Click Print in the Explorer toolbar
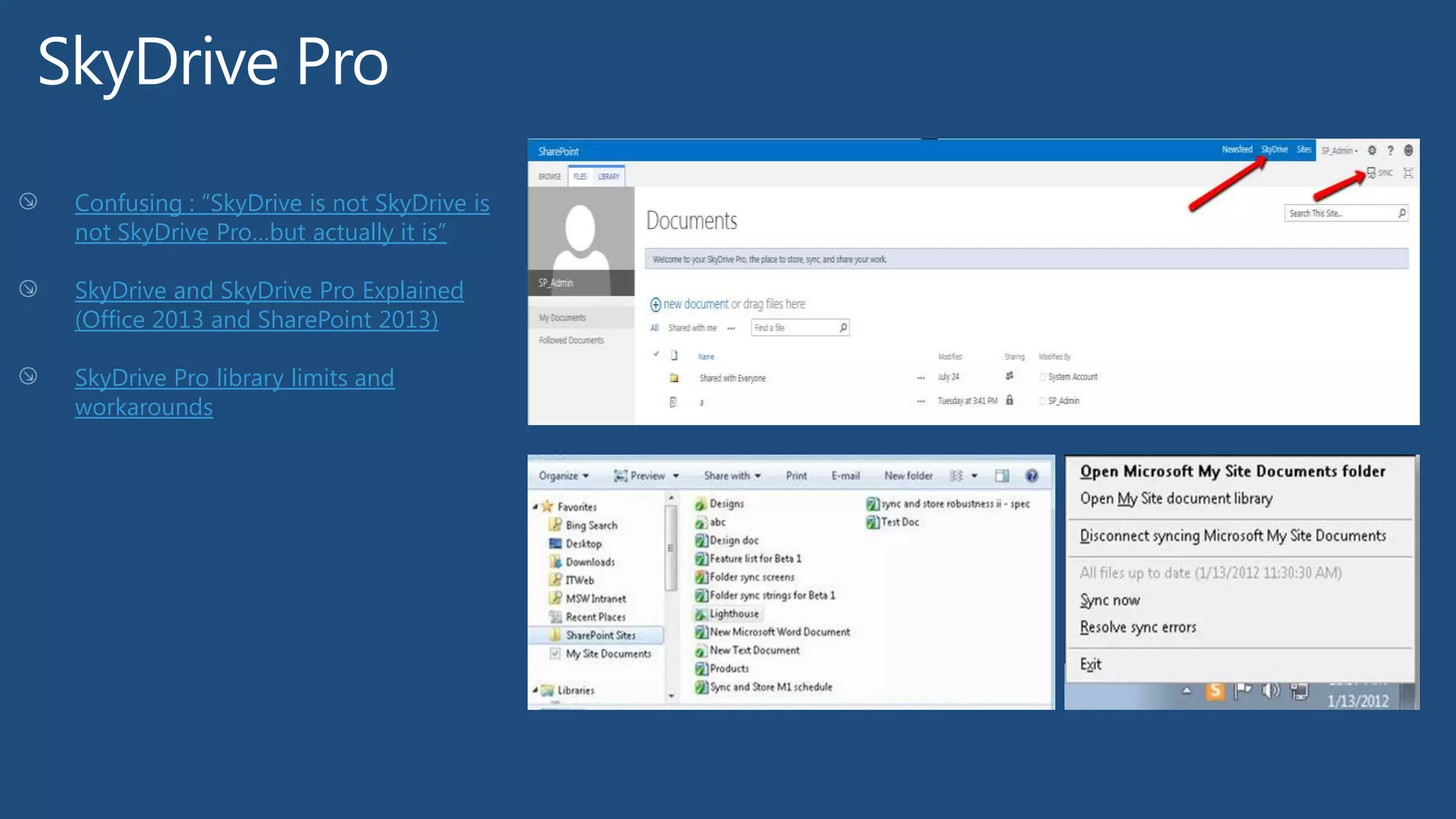Viewport: 1456px width, 819px height. 796,476
